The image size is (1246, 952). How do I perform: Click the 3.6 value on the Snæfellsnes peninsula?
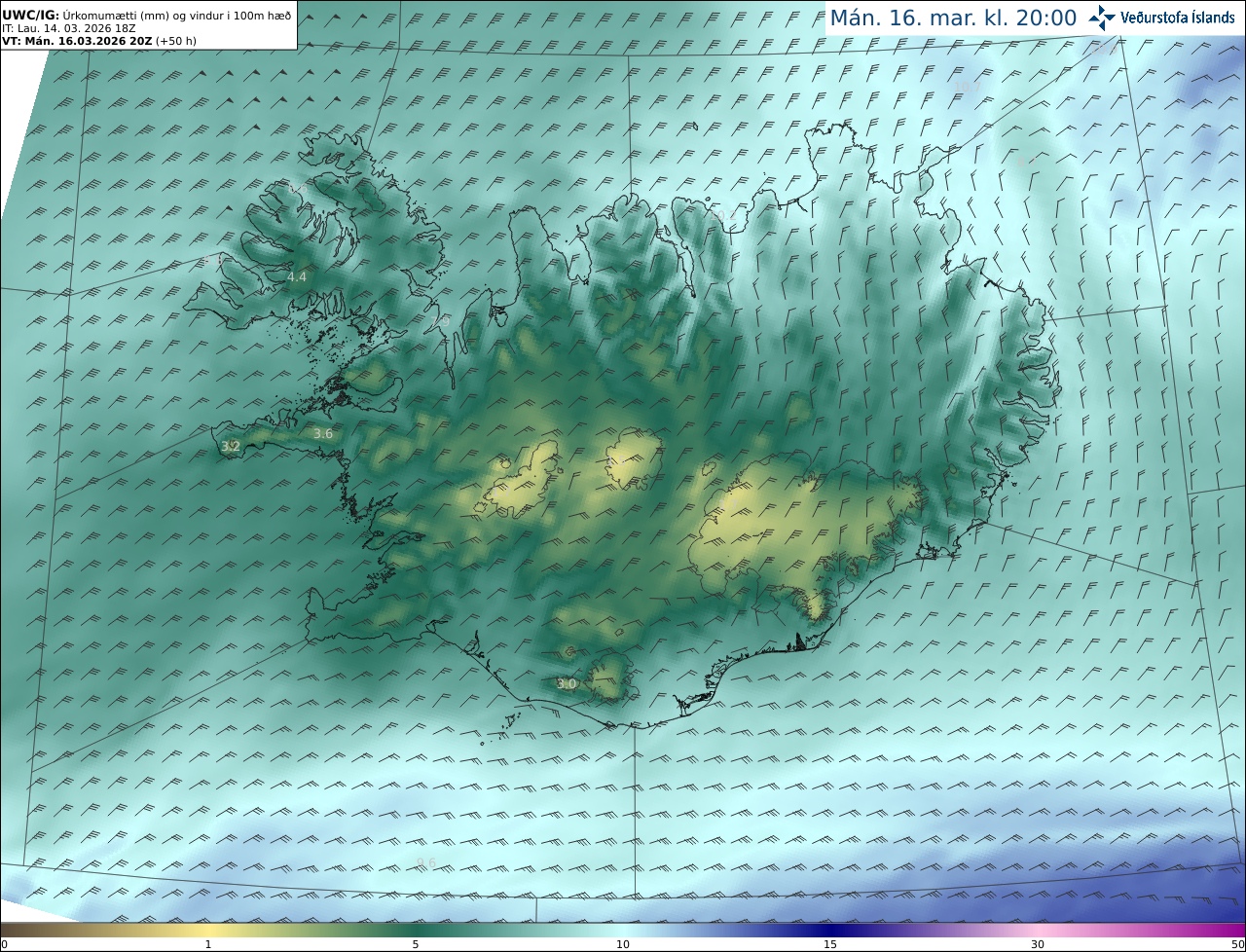[323, 434]
